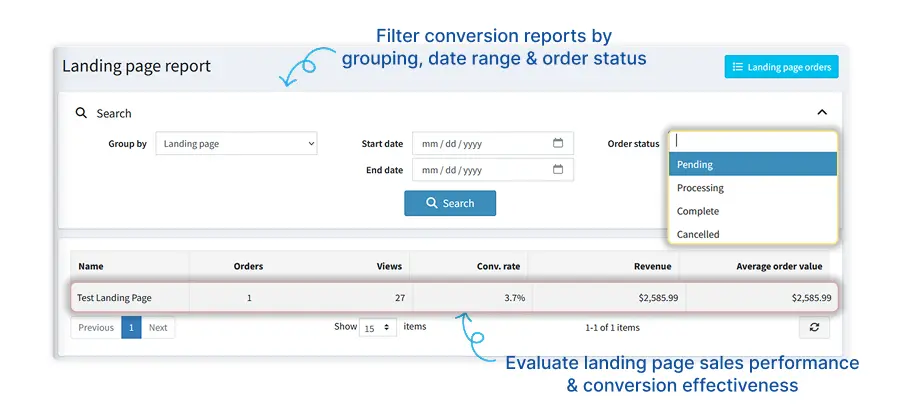Click the 1-1 of 1 items text
The image size is (900, 405).
coord(612,328)
